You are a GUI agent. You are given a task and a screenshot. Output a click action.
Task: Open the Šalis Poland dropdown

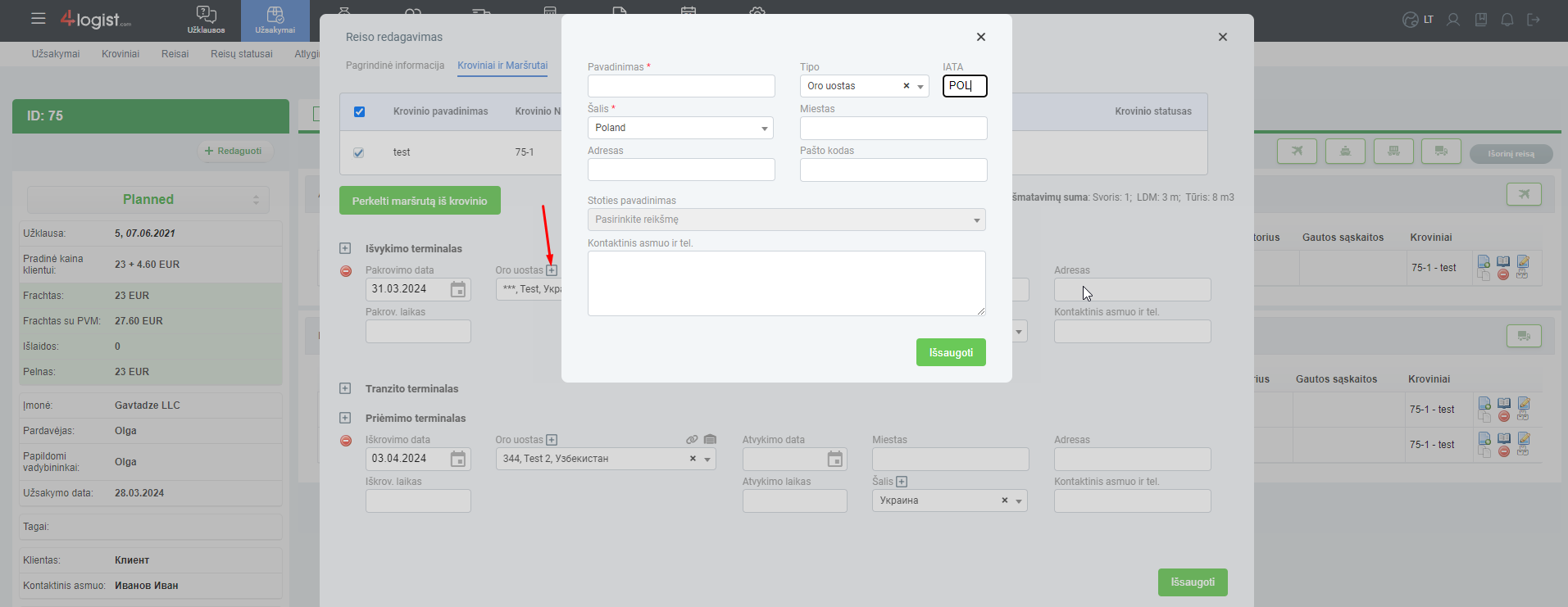pyautogui.click(x=680, y=128)
